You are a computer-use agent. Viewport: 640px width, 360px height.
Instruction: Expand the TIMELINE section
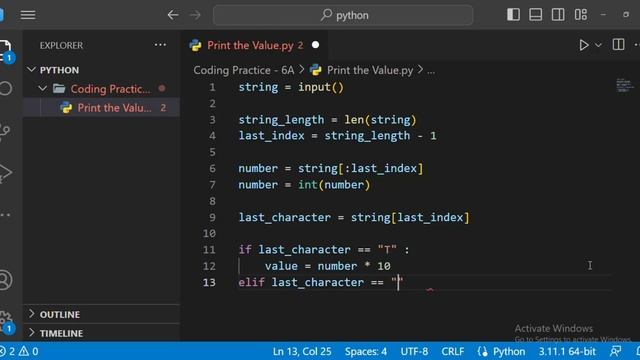click(x=102, y=333)
